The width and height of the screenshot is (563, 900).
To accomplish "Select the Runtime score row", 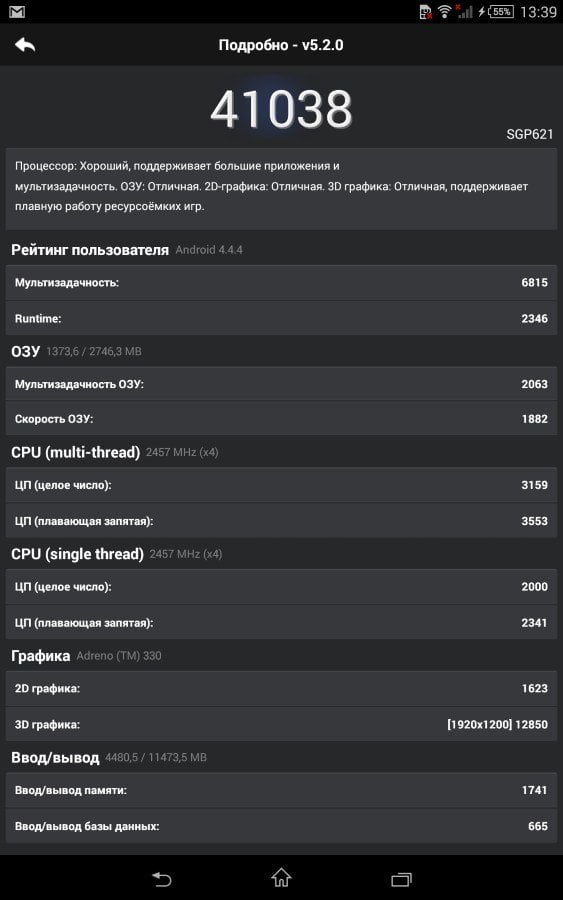I will (x=281, y=318).
